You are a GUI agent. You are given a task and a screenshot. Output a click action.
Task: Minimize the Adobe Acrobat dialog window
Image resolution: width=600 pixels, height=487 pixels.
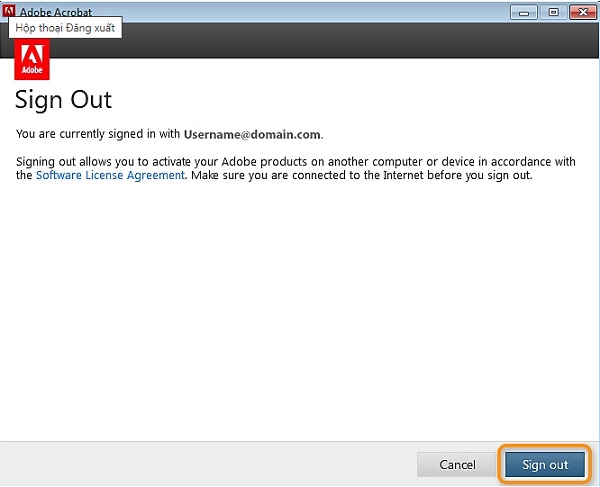click(524, 13)
